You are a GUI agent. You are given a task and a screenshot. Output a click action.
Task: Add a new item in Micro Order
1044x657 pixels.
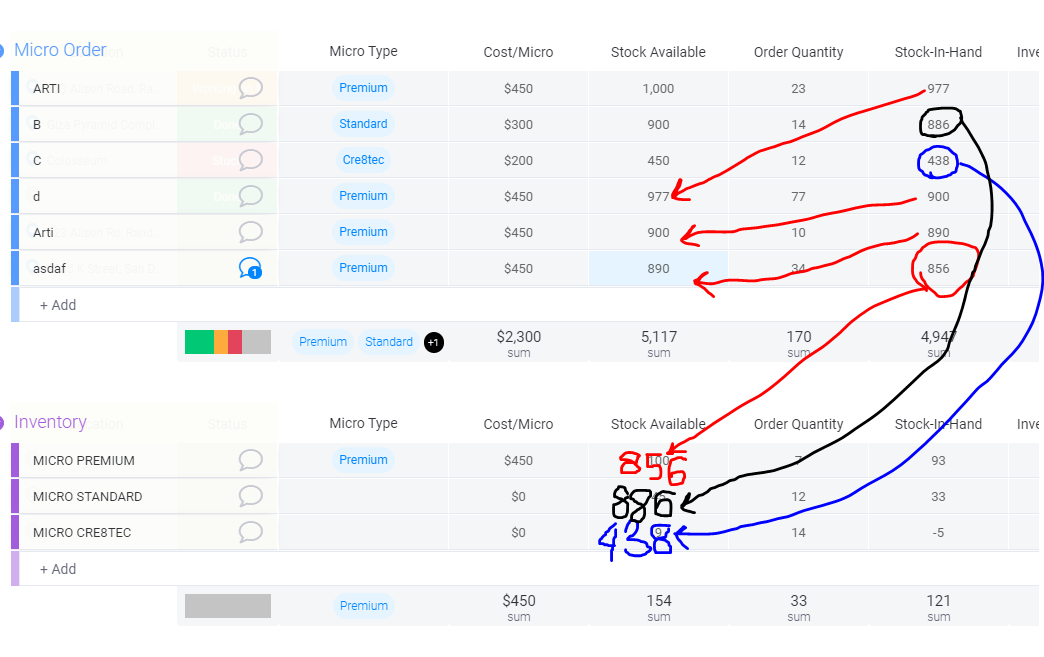pyautogui.click(x=58, y=305)
